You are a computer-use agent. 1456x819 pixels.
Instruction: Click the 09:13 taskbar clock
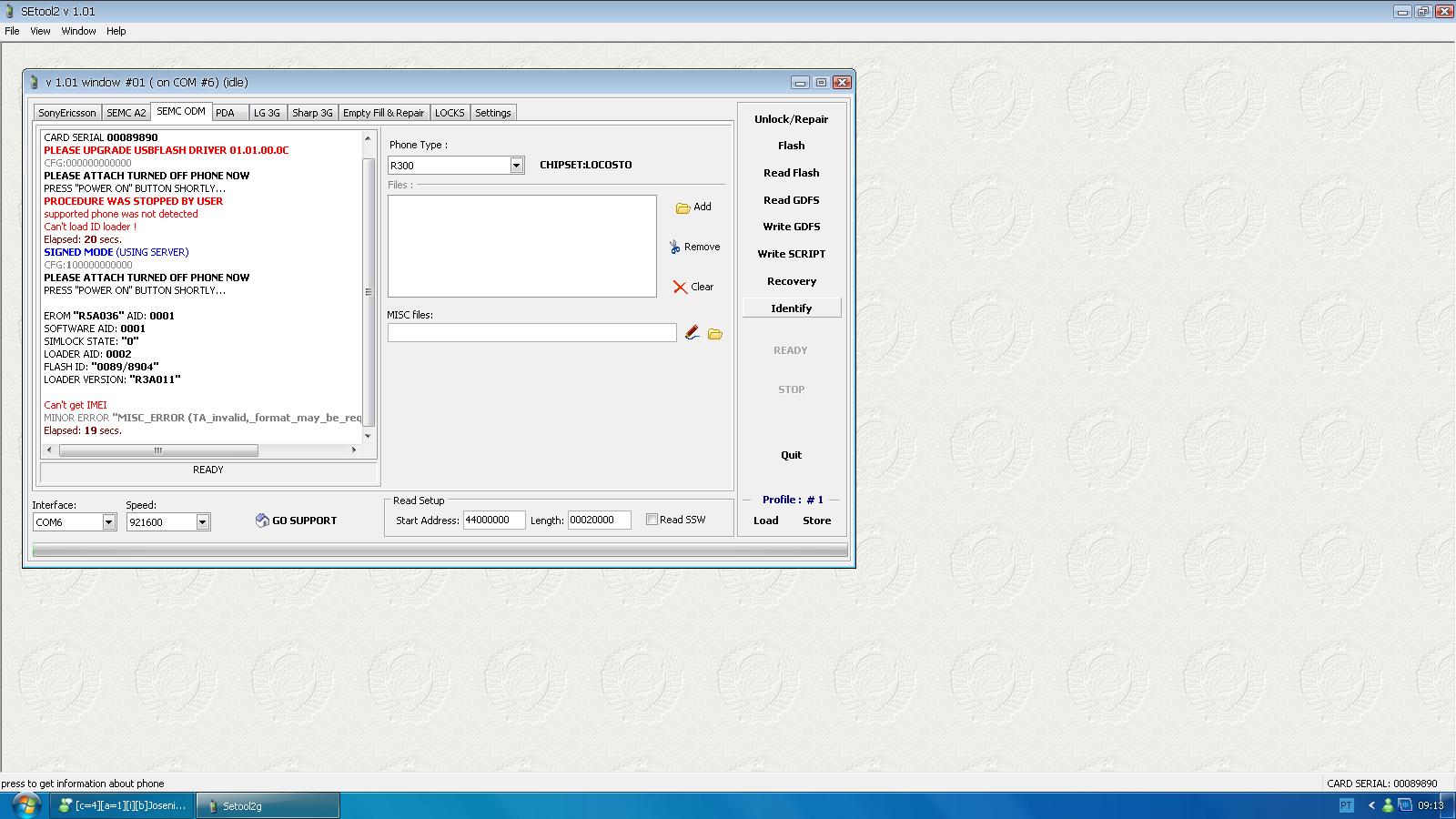pos(1431,805)
